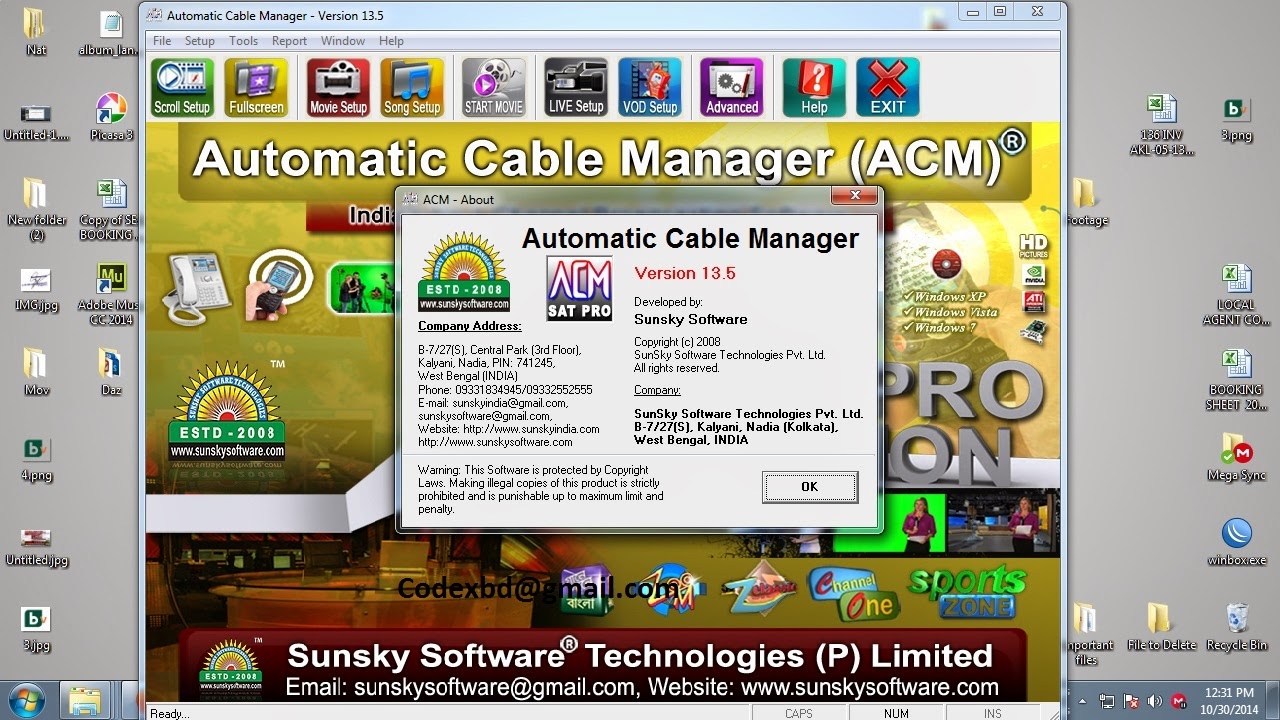Click the 'Company Address:' heading

pos(470,326)
